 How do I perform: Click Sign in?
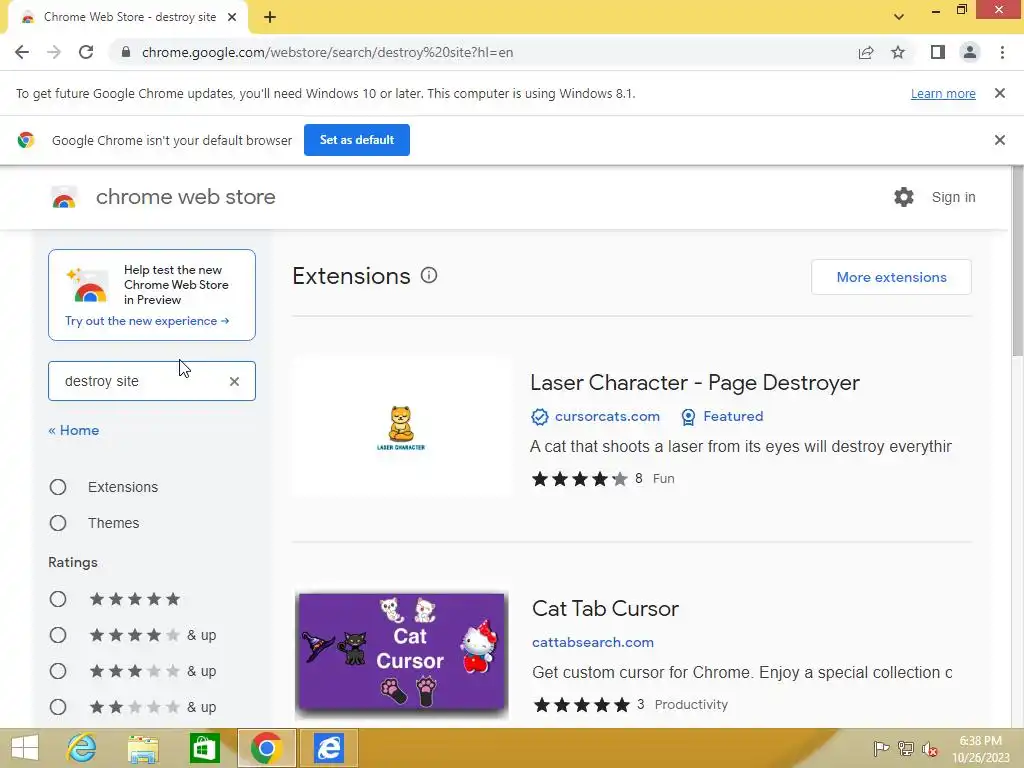point(953,197)
